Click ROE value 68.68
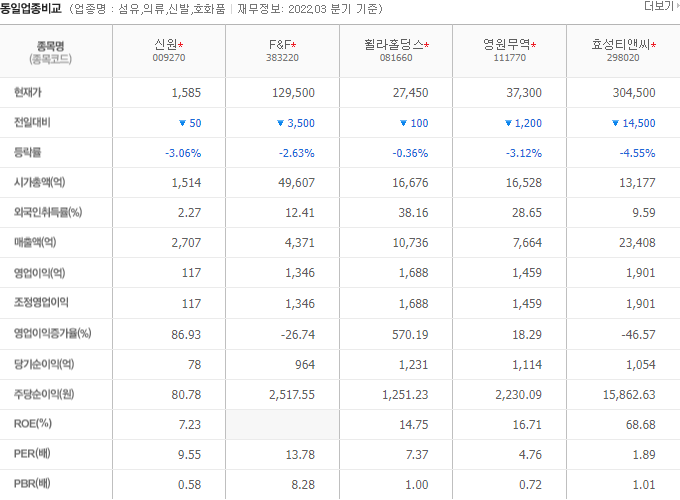The height and width of the screenshot is (500, 680). pos(641,425)
